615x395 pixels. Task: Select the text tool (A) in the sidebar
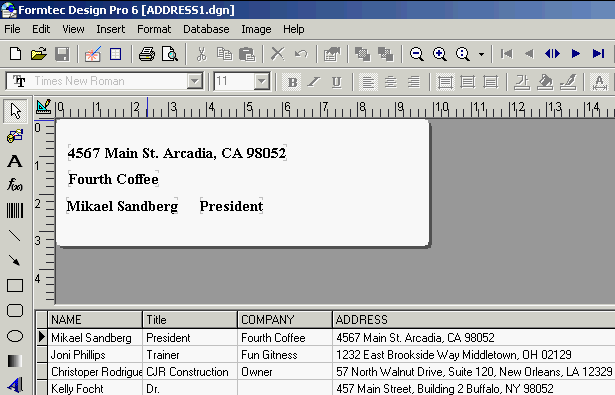[15, 161]
